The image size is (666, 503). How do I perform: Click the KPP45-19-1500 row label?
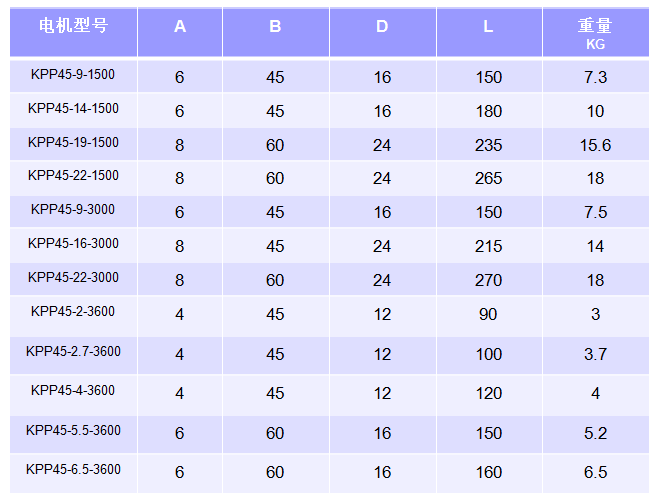pos(73,142)
